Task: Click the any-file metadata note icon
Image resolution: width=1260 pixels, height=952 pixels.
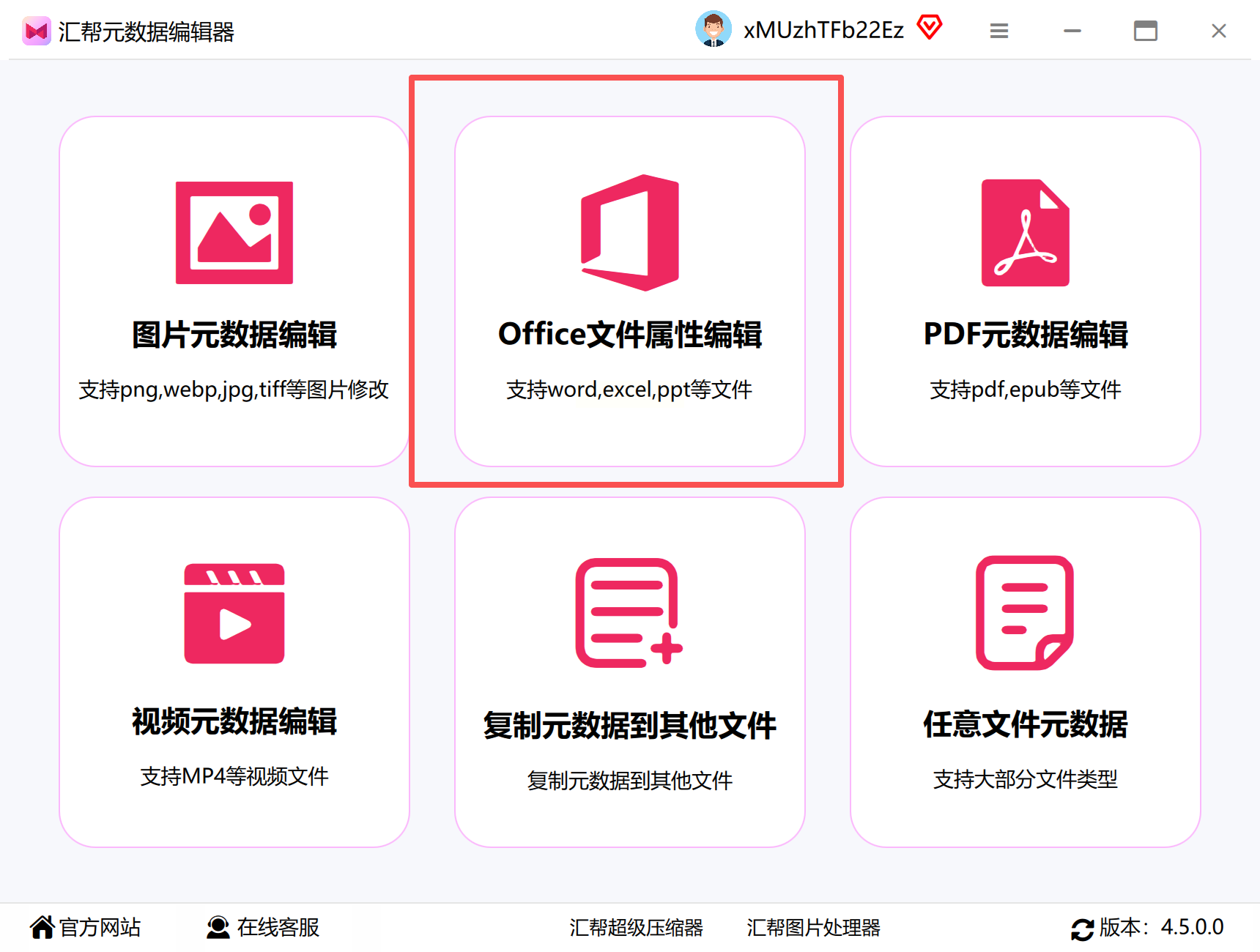Action: coord(1025,613)
